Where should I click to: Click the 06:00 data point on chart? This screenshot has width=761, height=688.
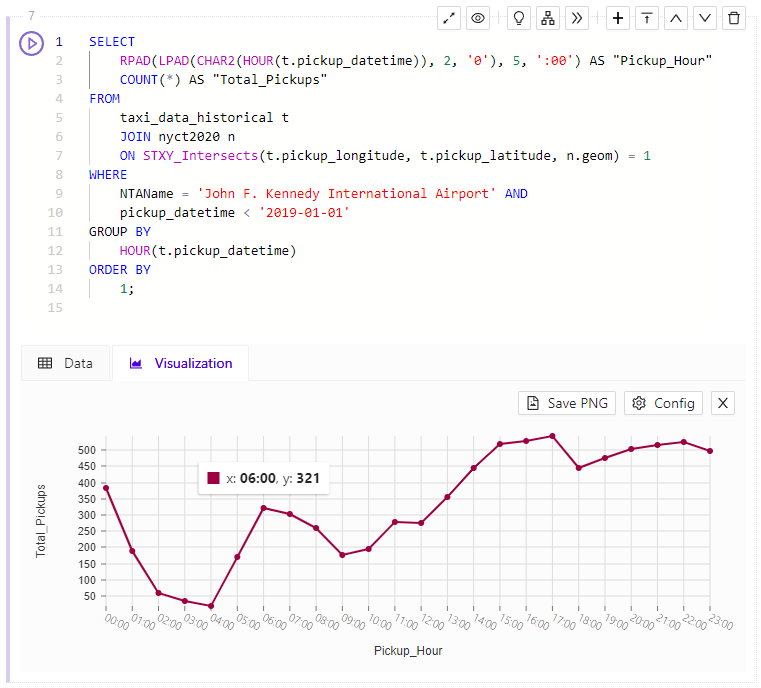coord(264,508)
